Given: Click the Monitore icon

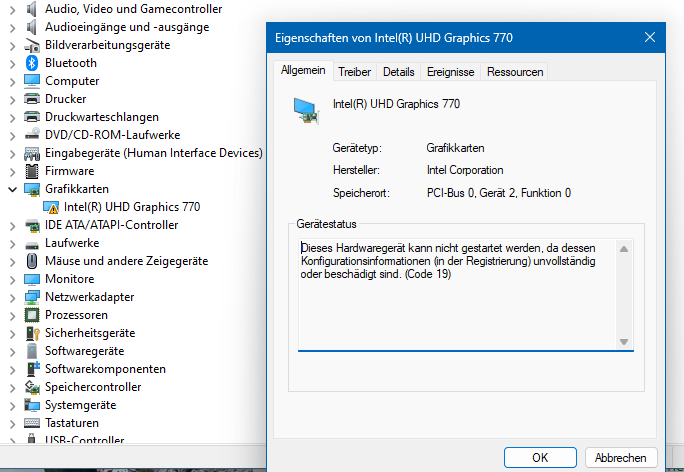Looking at the screenshot, I should point(32,279).
